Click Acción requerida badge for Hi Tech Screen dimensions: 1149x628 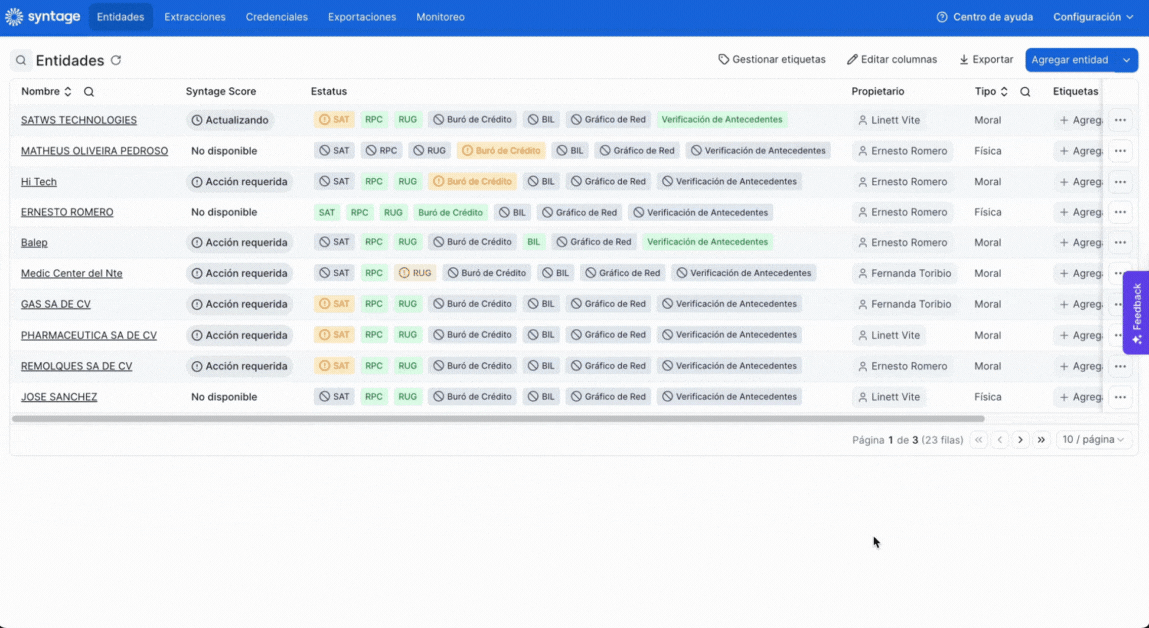coord(240,182)
